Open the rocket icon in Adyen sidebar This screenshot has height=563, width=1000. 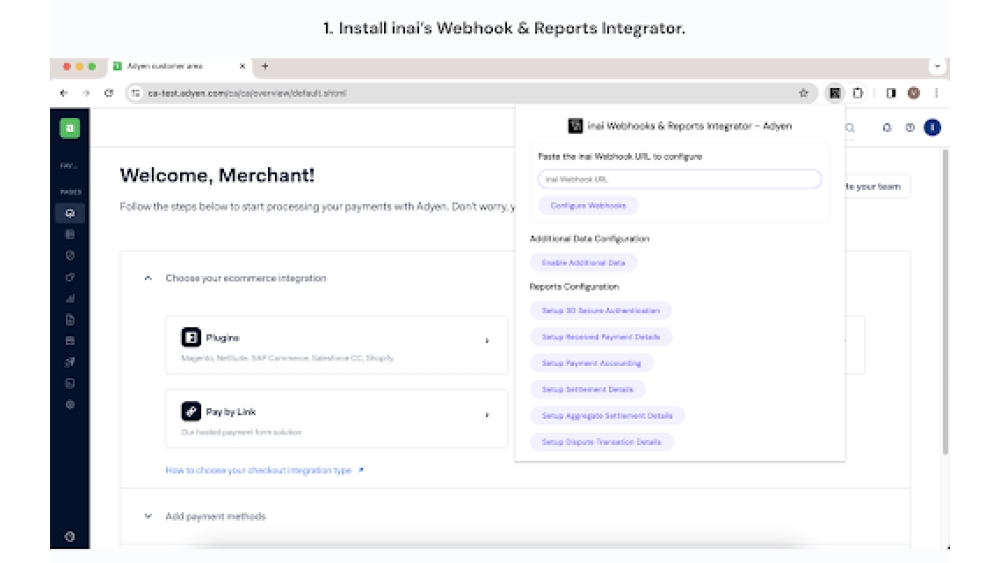click(70, 362)
